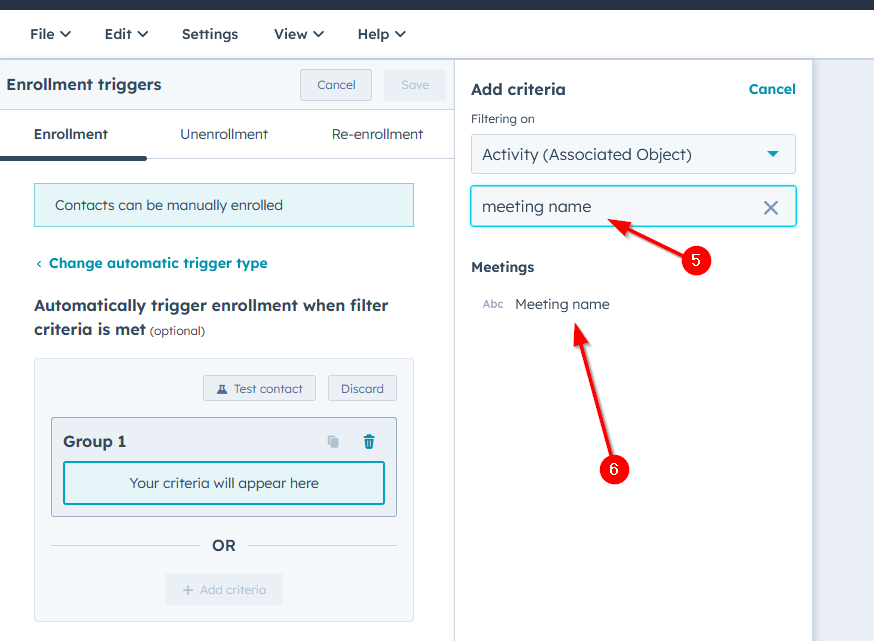
Task: Delete Group 1 with the trash icon
Action: click(368, 441)
